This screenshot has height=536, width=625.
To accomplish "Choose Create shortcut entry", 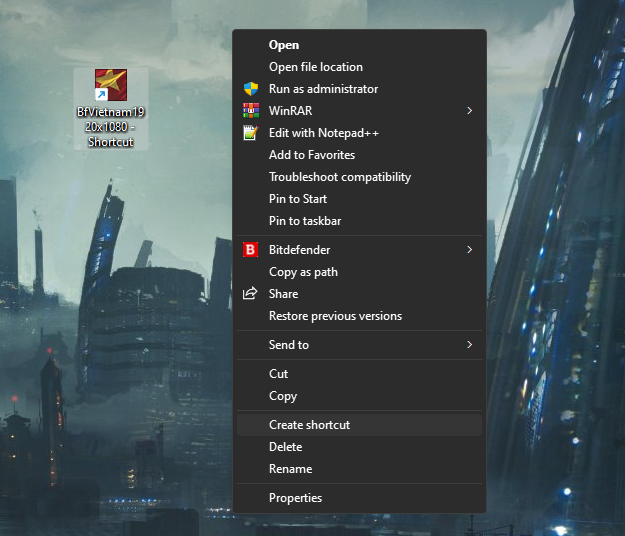I will (x=309, y=425).
